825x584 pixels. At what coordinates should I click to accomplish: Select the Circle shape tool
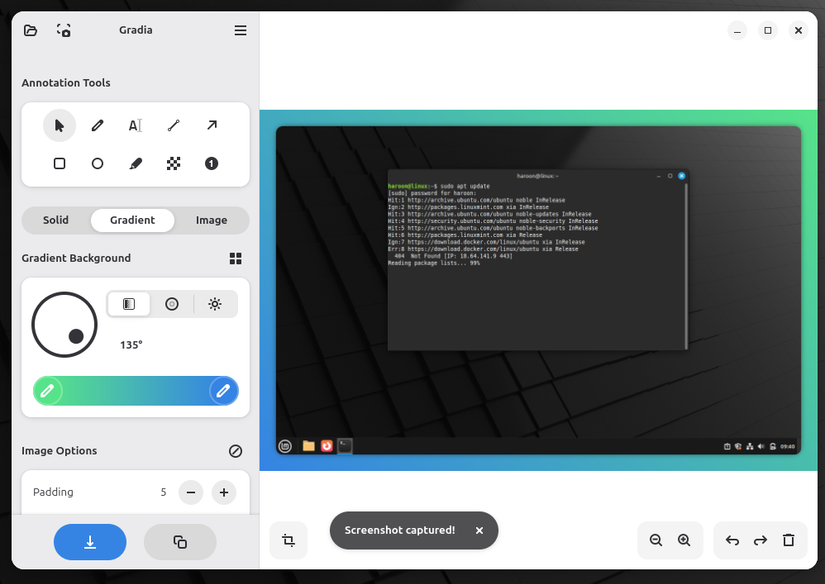coord(97,163)
